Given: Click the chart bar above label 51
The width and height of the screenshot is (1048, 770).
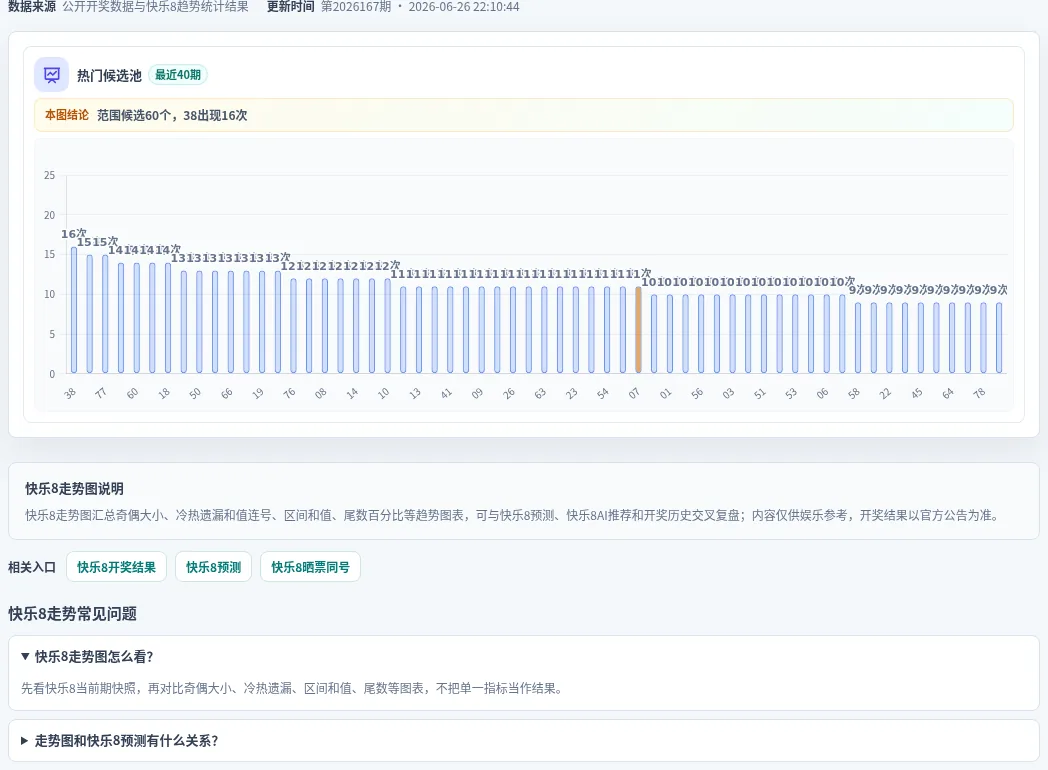Looking at the screenshot, I should tap(764, 334).
